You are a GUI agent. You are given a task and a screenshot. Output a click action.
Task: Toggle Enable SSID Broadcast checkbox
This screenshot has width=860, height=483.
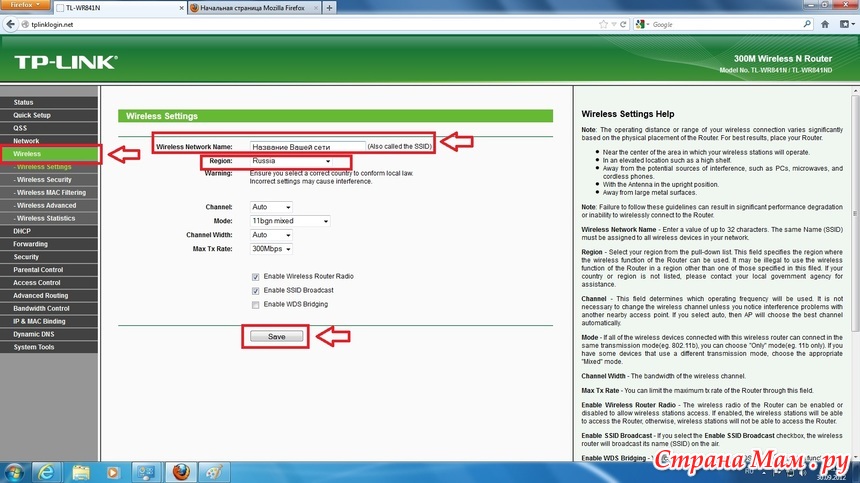(256, 291)
